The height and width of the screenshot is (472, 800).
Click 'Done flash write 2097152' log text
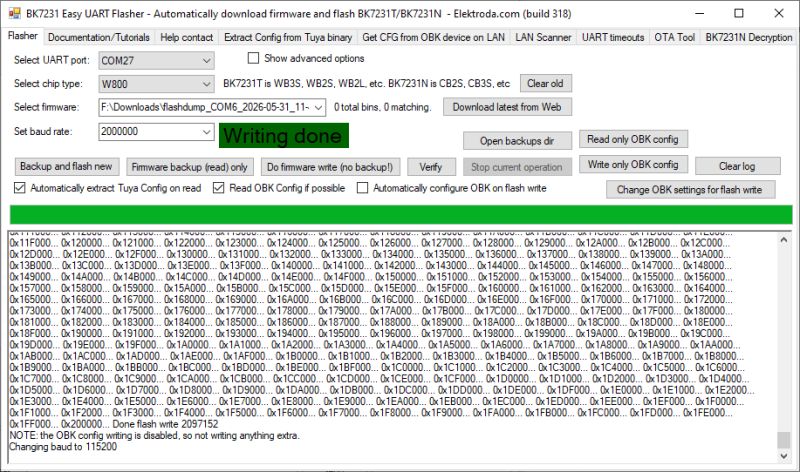pyautogui.click(x=165, y=424)
